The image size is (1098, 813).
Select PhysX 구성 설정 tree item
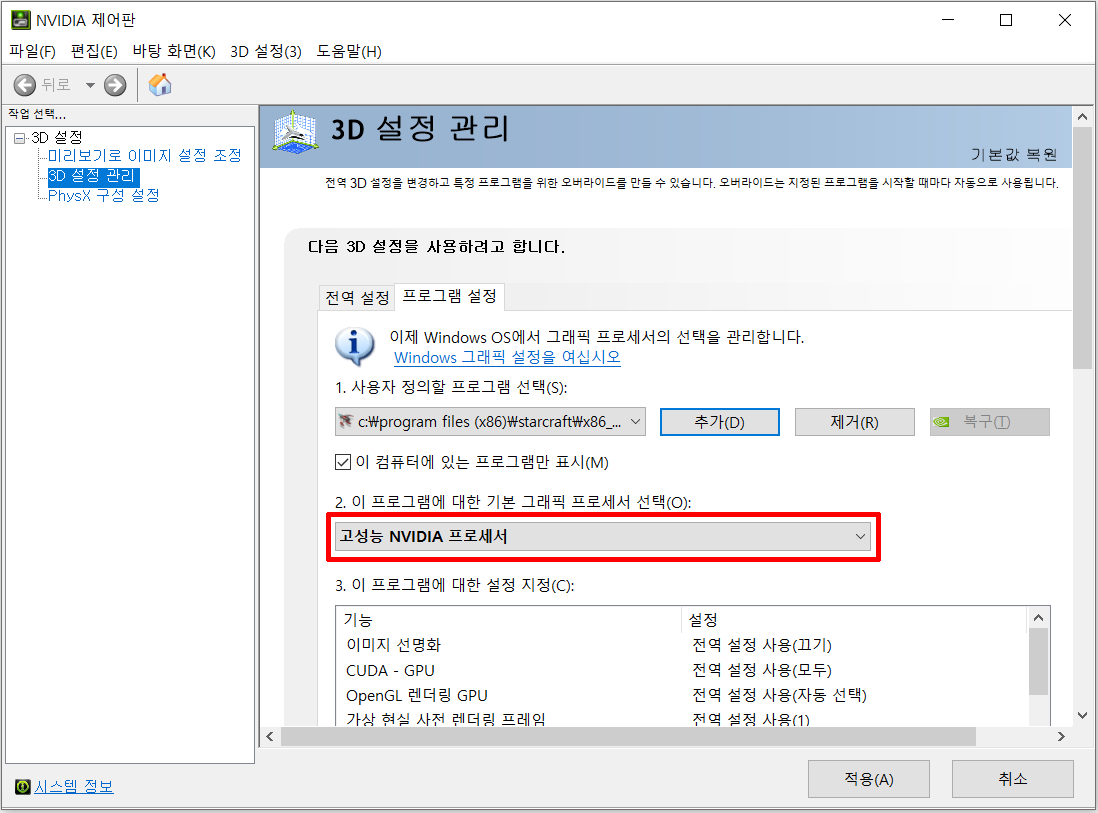[104, 195]
